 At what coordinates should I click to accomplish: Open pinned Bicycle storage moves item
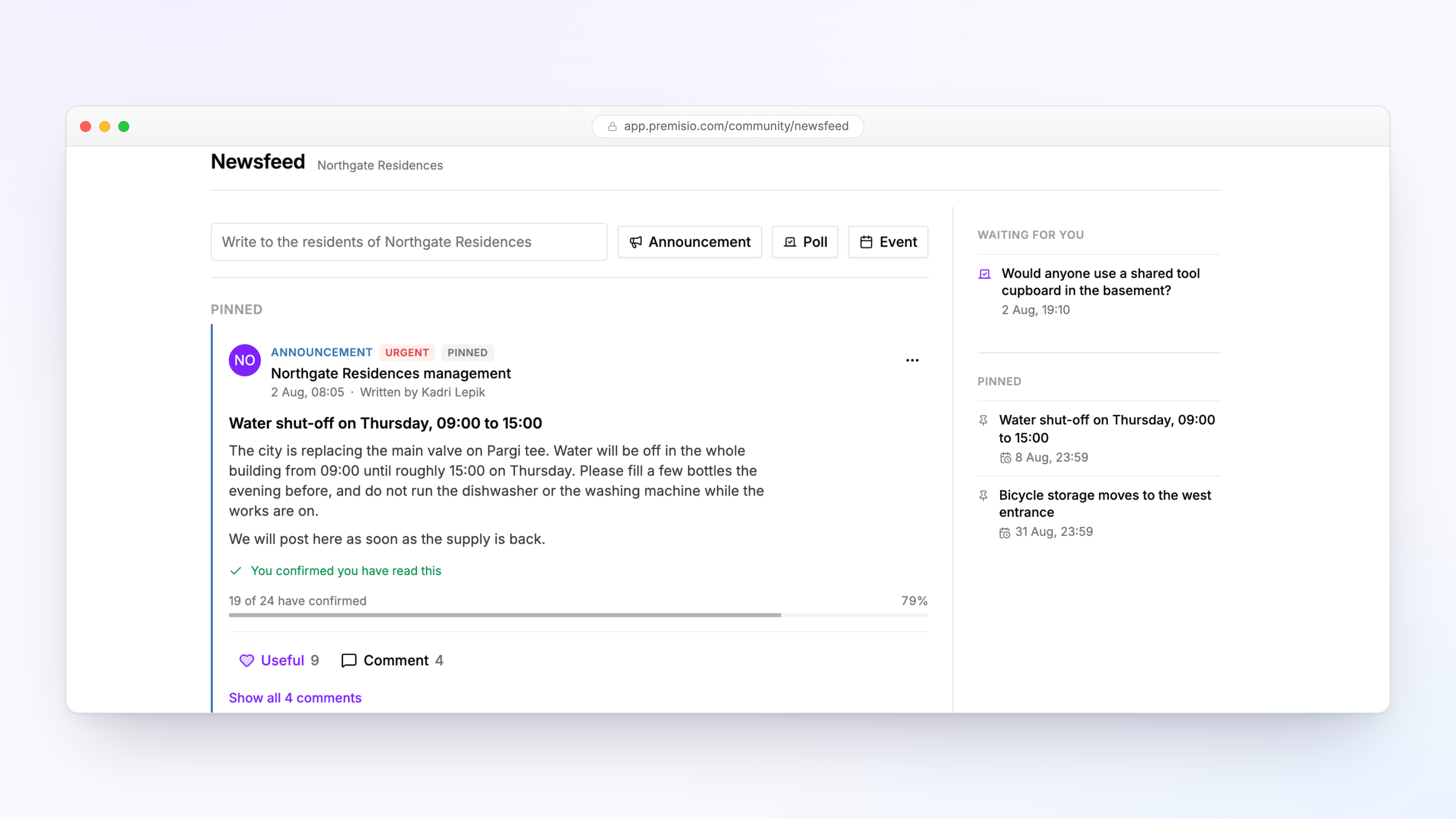click(1104, 504)
